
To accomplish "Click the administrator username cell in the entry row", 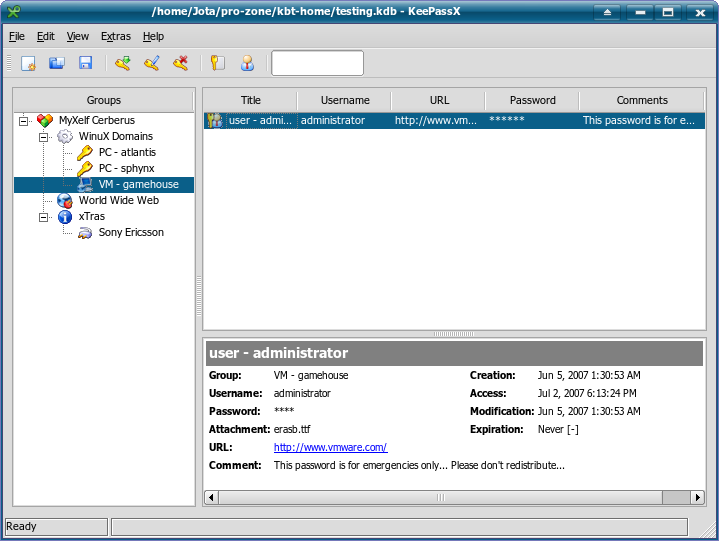I will (x=344, y=121).
